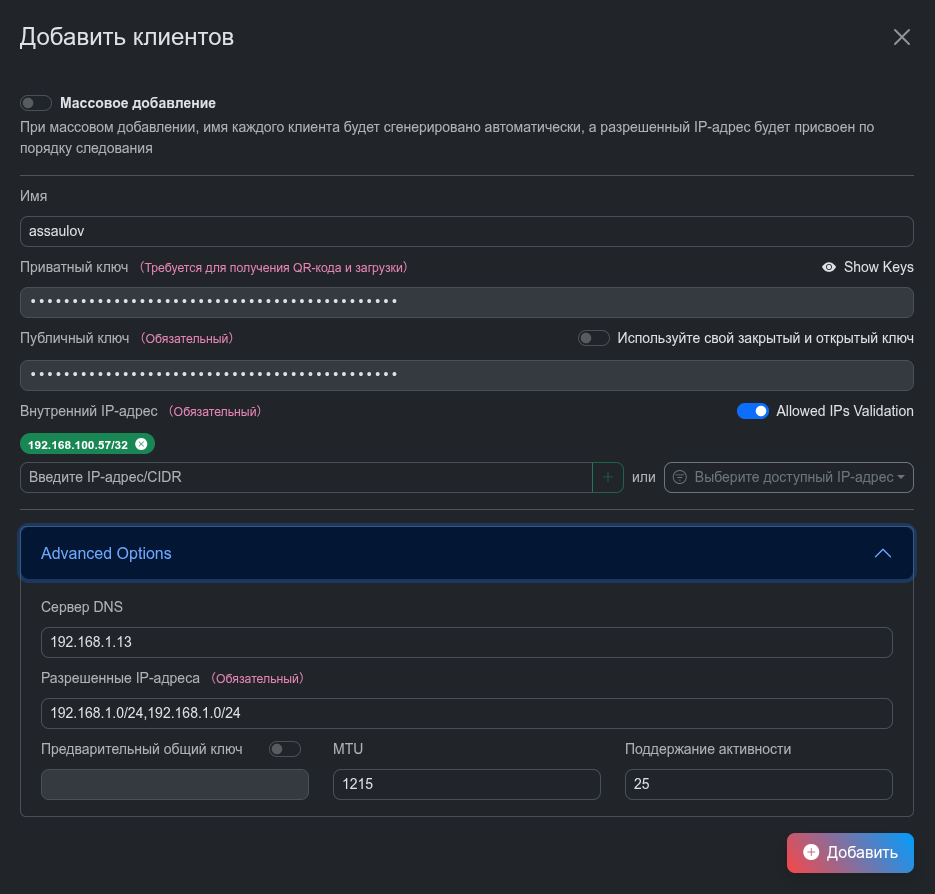The width and height of the screenshot is (935, 894).
Task: Click the Имя field containing assaulov
Action: (466, 231)
